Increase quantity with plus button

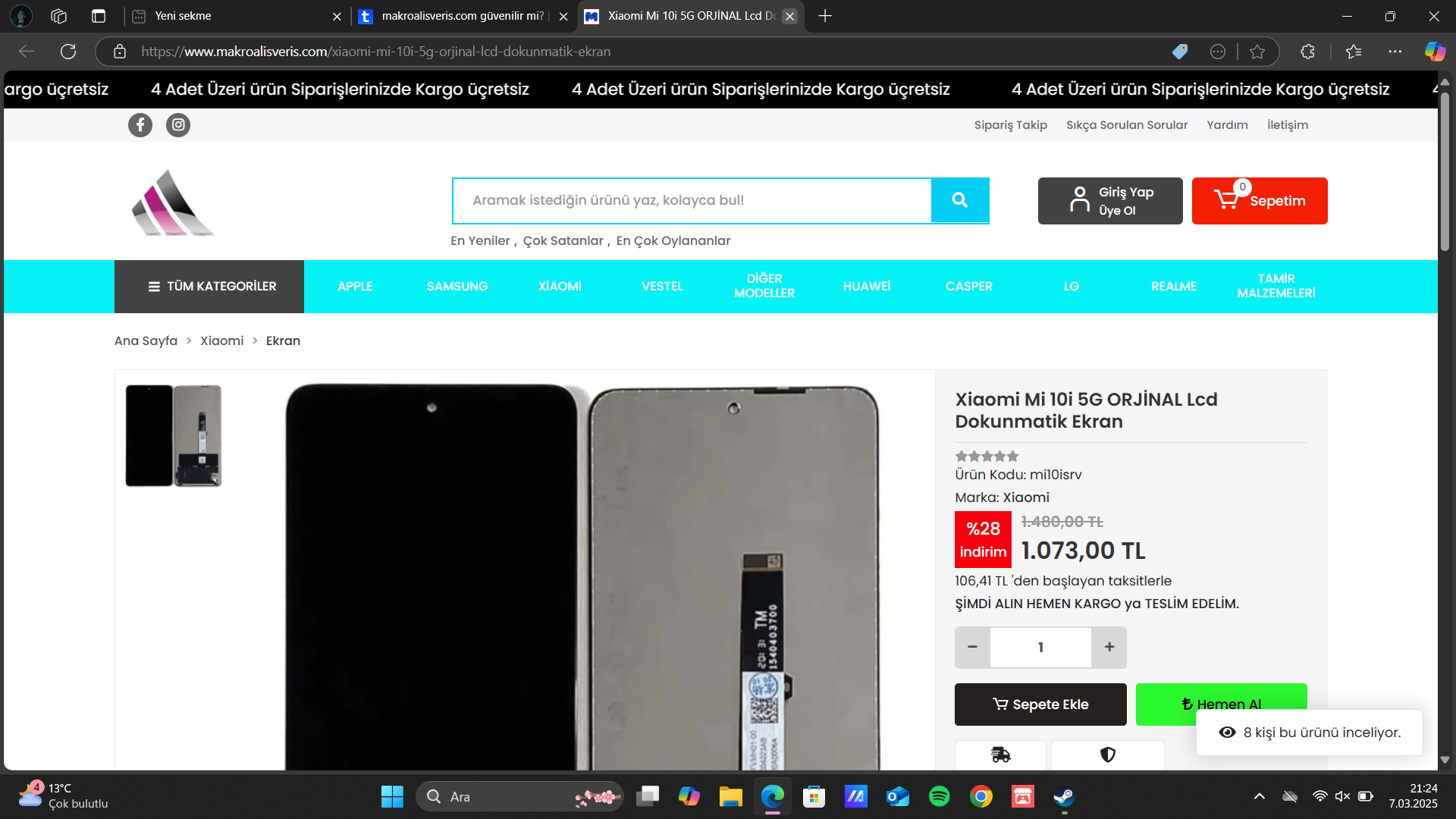coord(1109,647)
